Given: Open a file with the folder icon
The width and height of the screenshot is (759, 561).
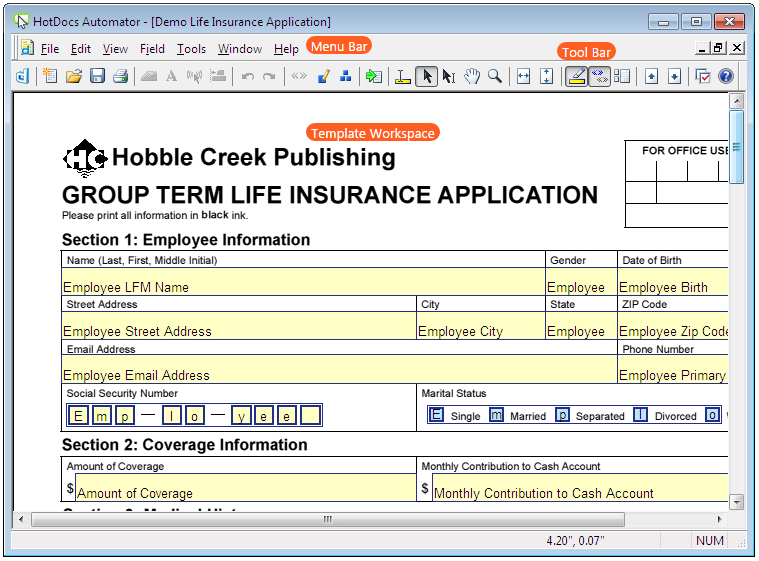Looking at the screenshot, I should (x=74, y=76).
